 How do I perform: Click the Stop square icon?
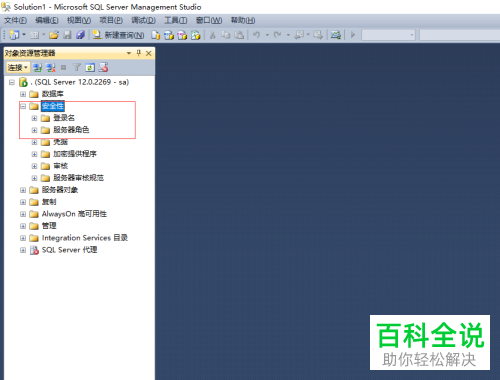tap(63, 68)
